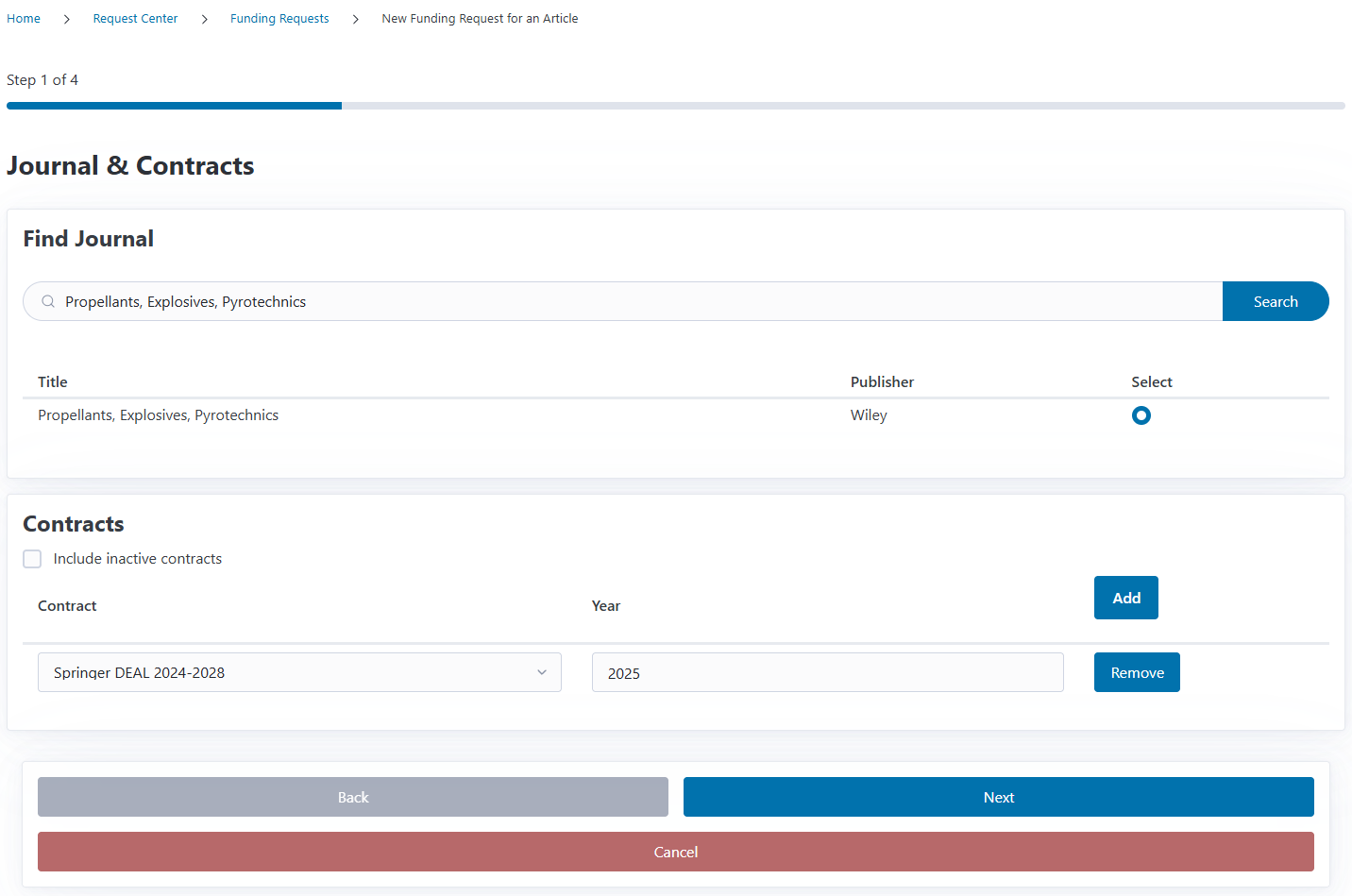1352x896 pixels.
Task: Click the chevron after Request Center breadcrumb
Action: click(x=204, y=19)
